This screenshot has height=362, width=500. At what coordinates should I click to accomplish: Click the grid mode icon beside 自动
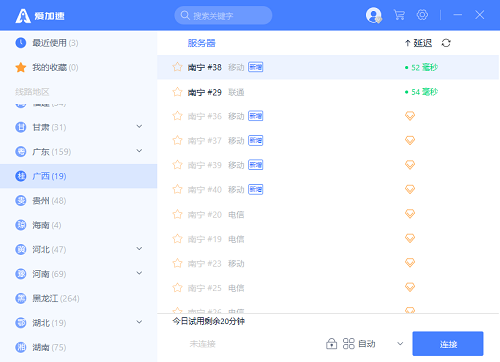pyautogui.click(x=349, y=344)
